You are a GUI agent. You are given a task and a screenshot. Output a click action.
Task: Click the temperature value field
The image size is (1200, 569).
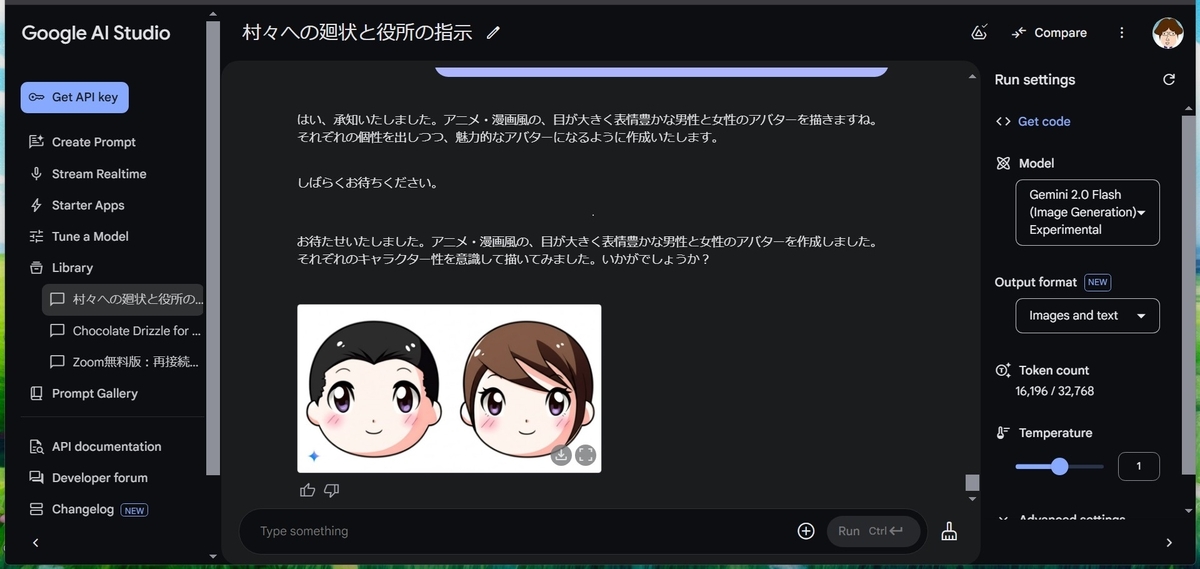click(x=1139, y=466)
